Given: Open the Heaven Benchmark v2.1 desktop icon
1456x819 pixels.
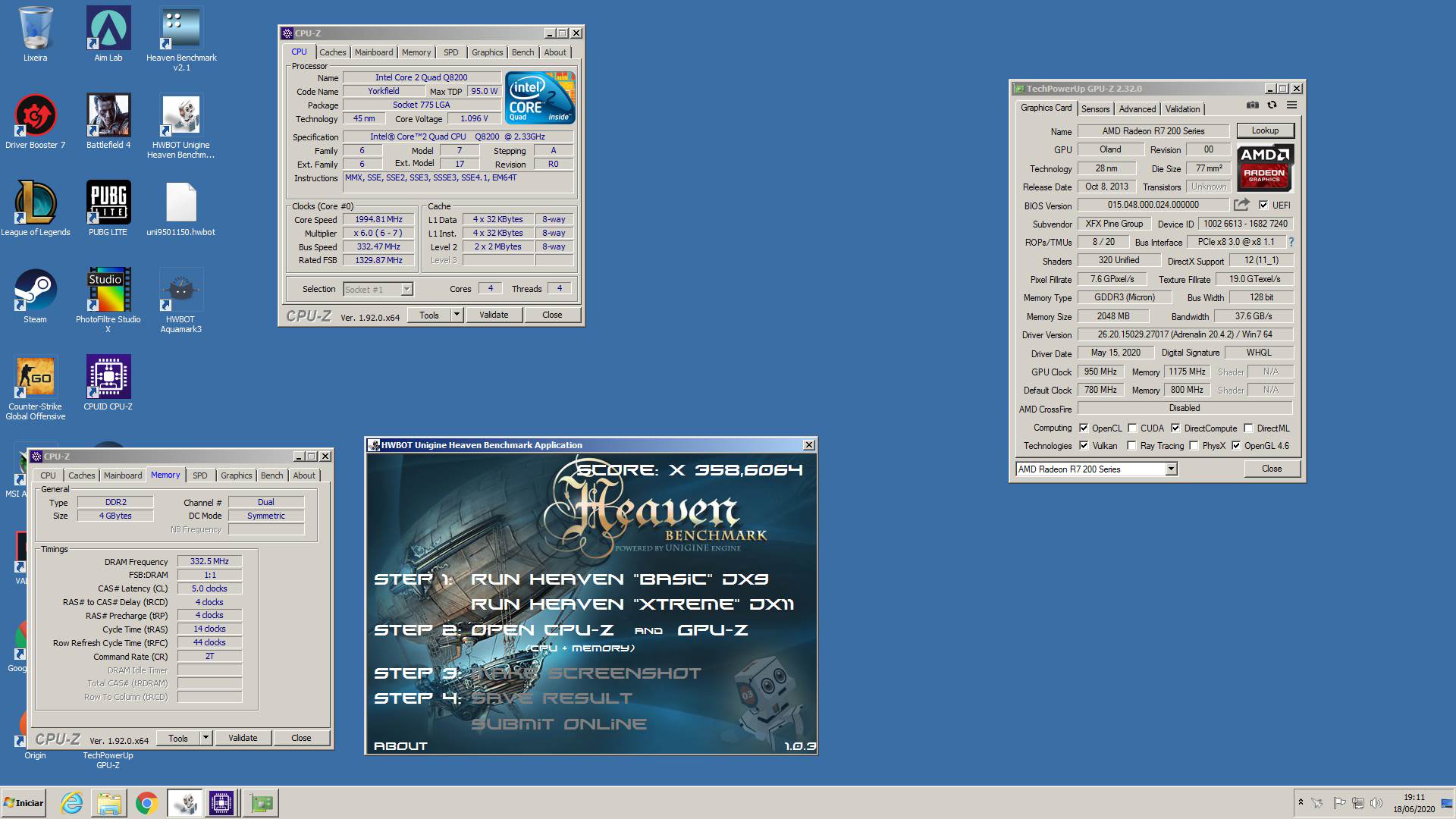Looking at the screenshot, I should click(x=181, y=39).
